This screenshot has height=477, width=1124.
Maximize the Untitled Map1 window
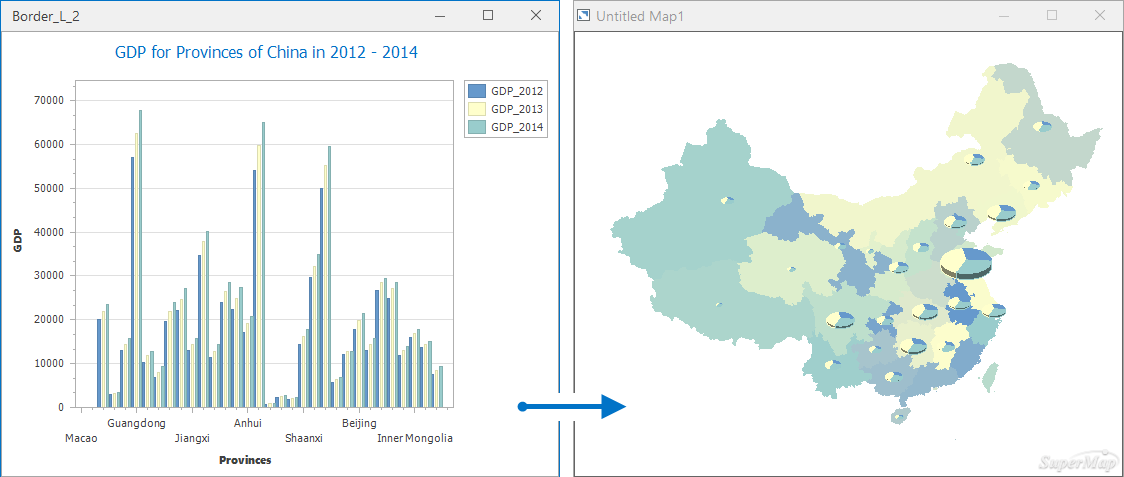(x=1051, y=15)
